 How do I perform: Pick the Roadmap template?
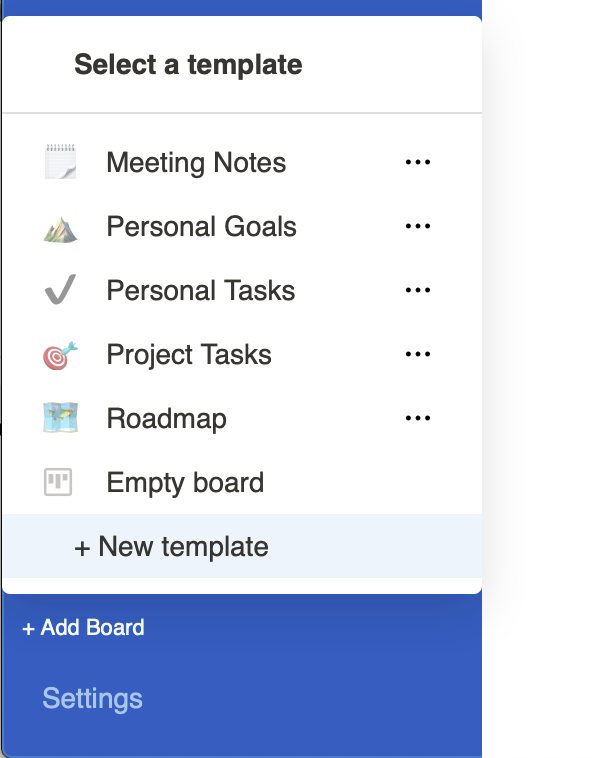[x=166, y=419]
